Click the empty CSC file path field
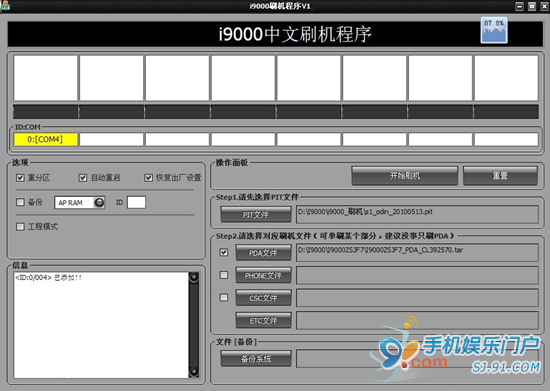The image size is (550, 391). click(417, 298)
